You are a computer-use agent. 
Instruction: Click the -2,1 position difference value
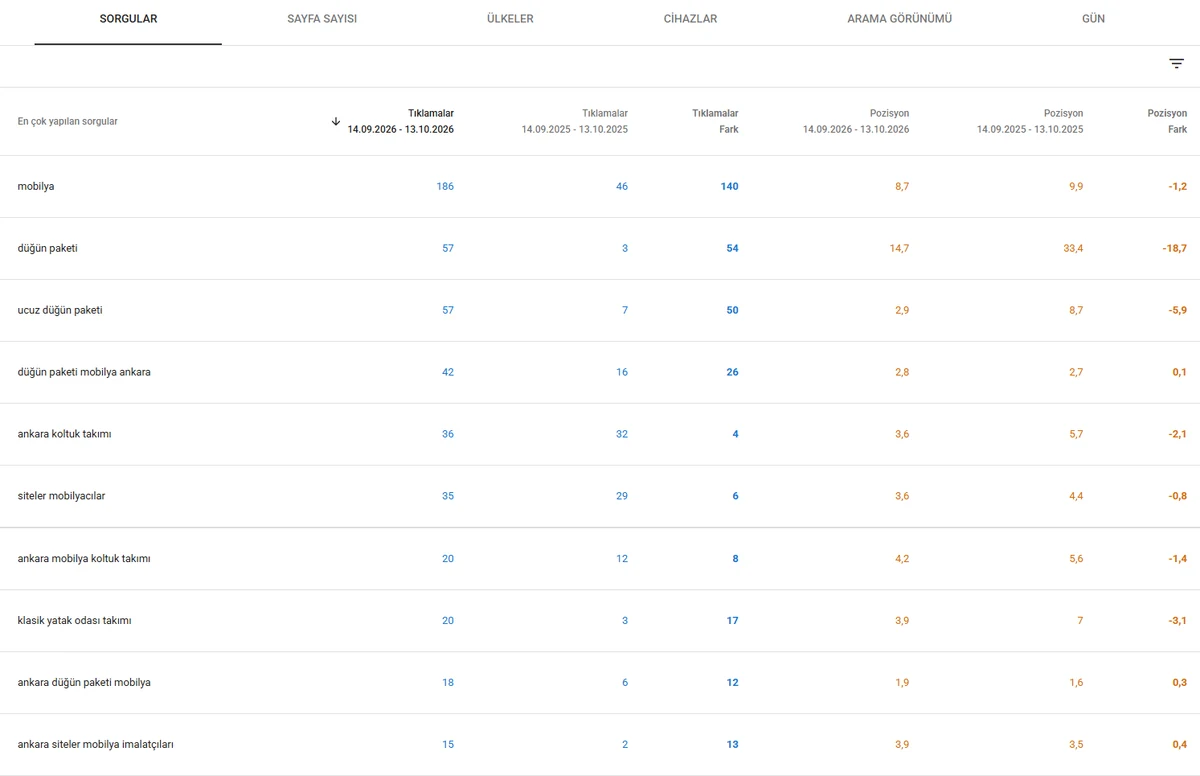click(x=1178, y=434)
